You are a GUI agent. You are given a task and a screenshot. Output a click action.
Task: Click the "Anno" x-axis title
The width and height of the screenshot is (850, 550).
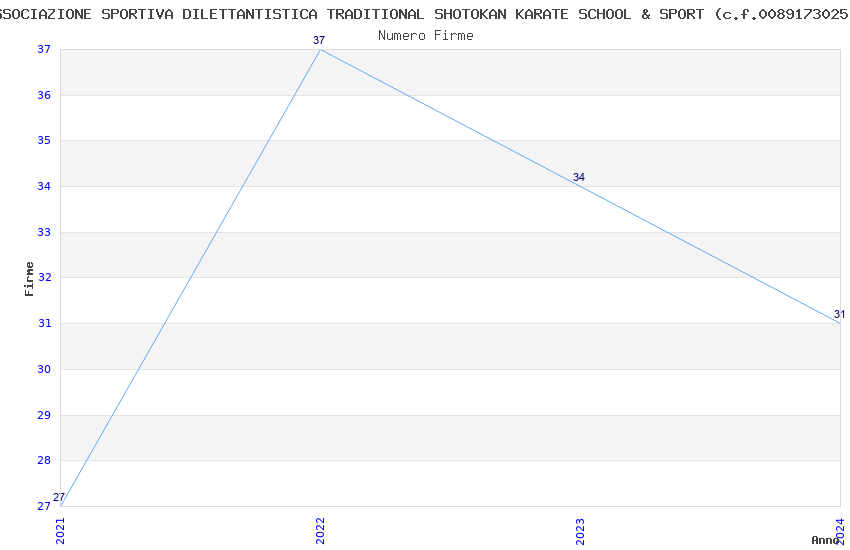click(x=825, y=540)
